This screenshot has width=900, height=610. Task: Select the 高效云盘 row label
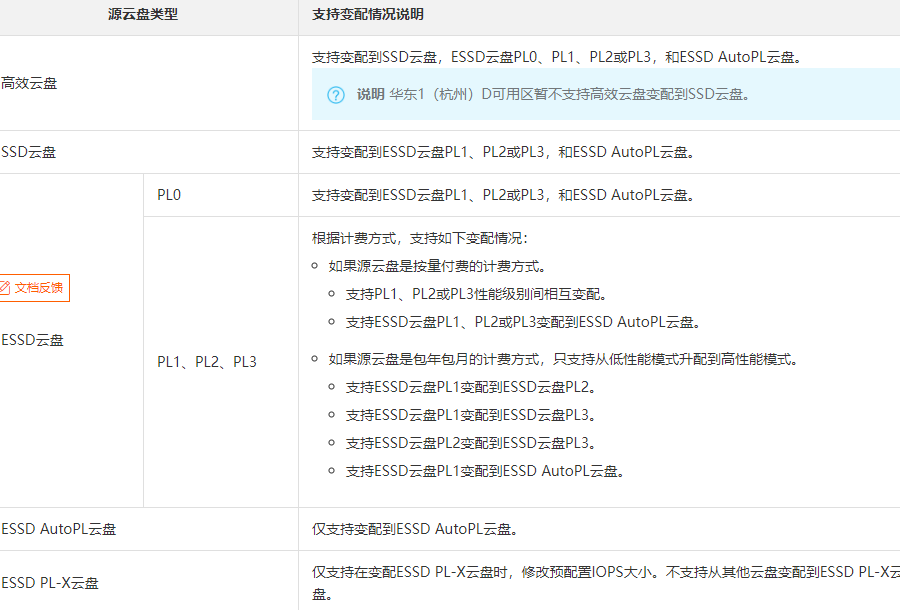tap(29, 83)
